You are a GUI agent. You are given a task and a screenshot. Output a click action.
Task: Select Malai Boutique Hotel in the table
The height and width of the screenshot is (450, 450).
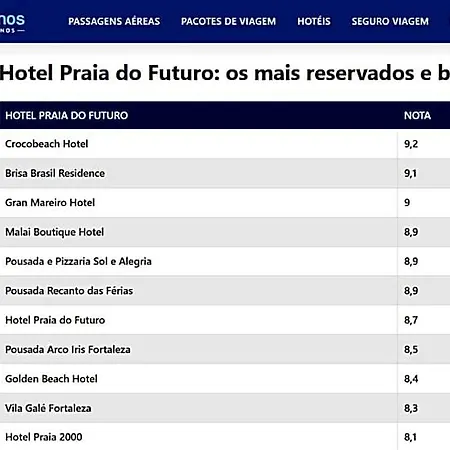tap(225, 232)
